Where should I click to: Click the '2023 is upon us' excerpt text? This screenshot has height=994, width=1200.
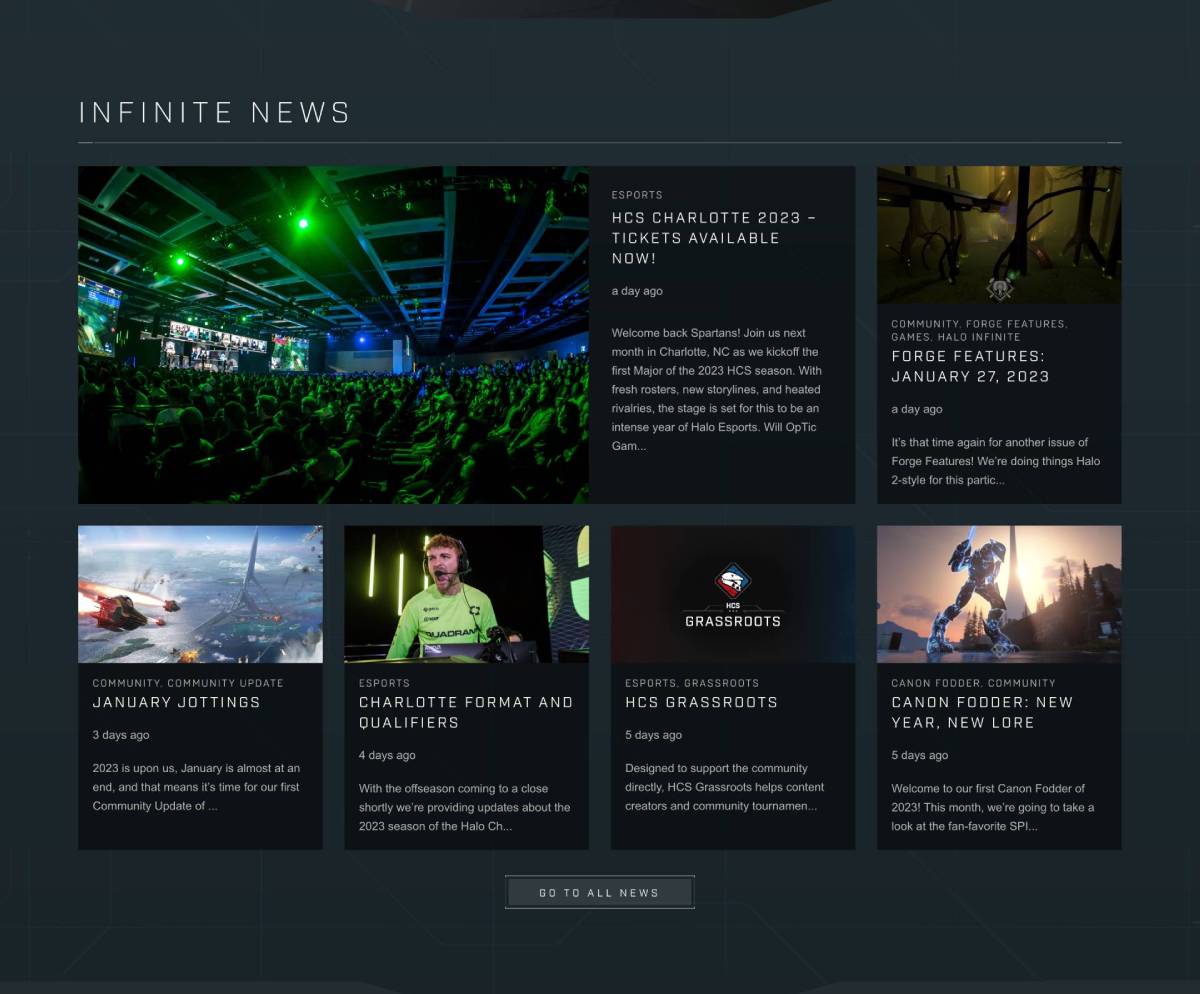tap(196, 787)
